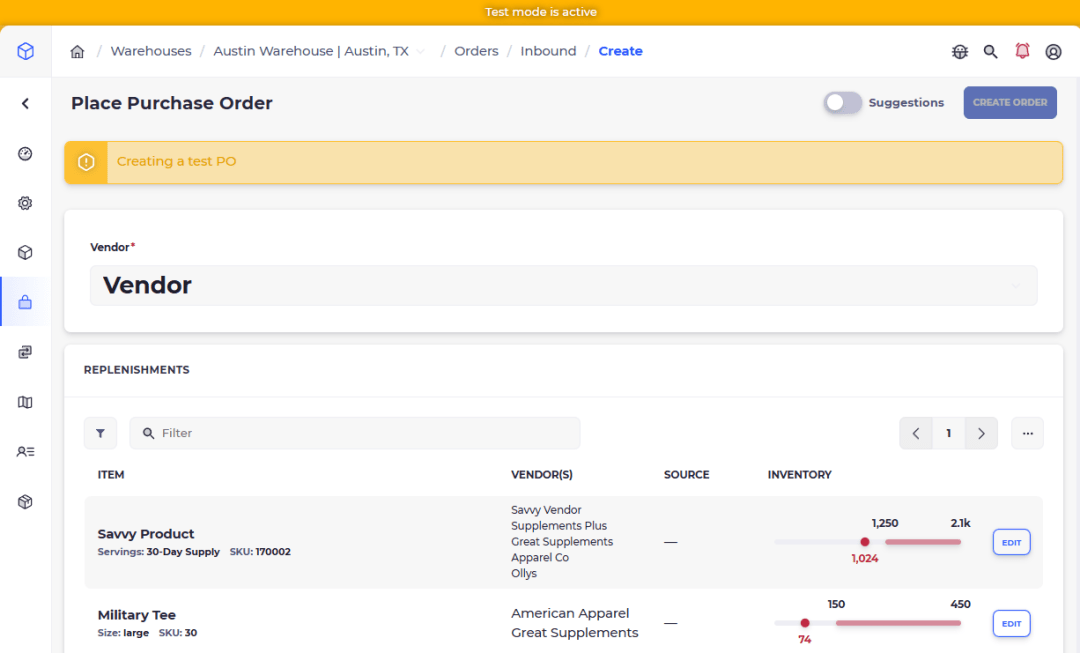
Task: Open the dashboard gauge sidebar icon
Action: [25, 154]
